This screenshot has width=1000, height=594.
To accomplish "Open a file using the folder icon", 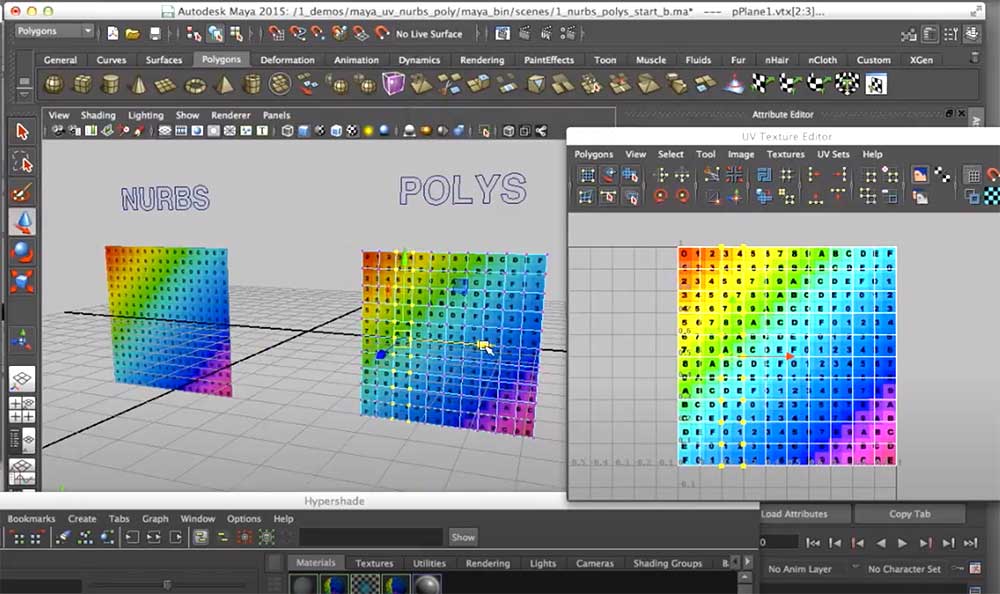I will 132,32.
